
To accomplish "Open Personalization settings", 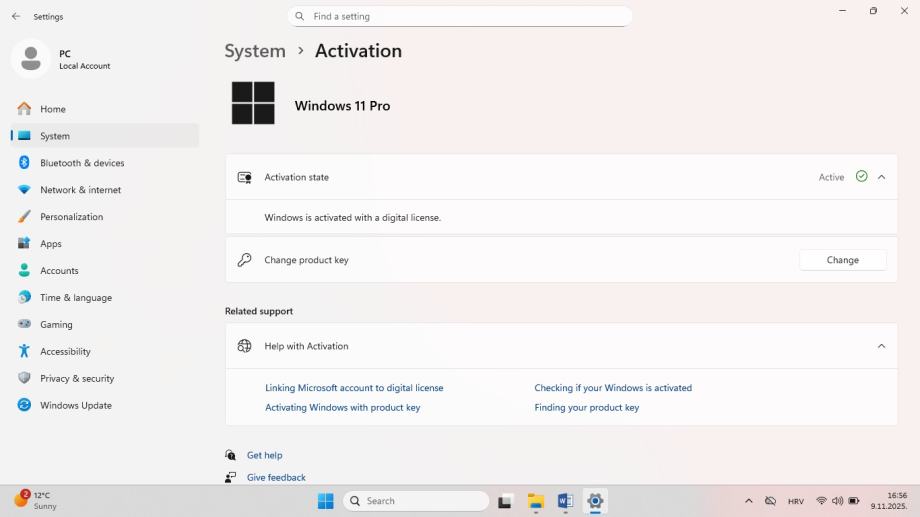I will 104,217.
